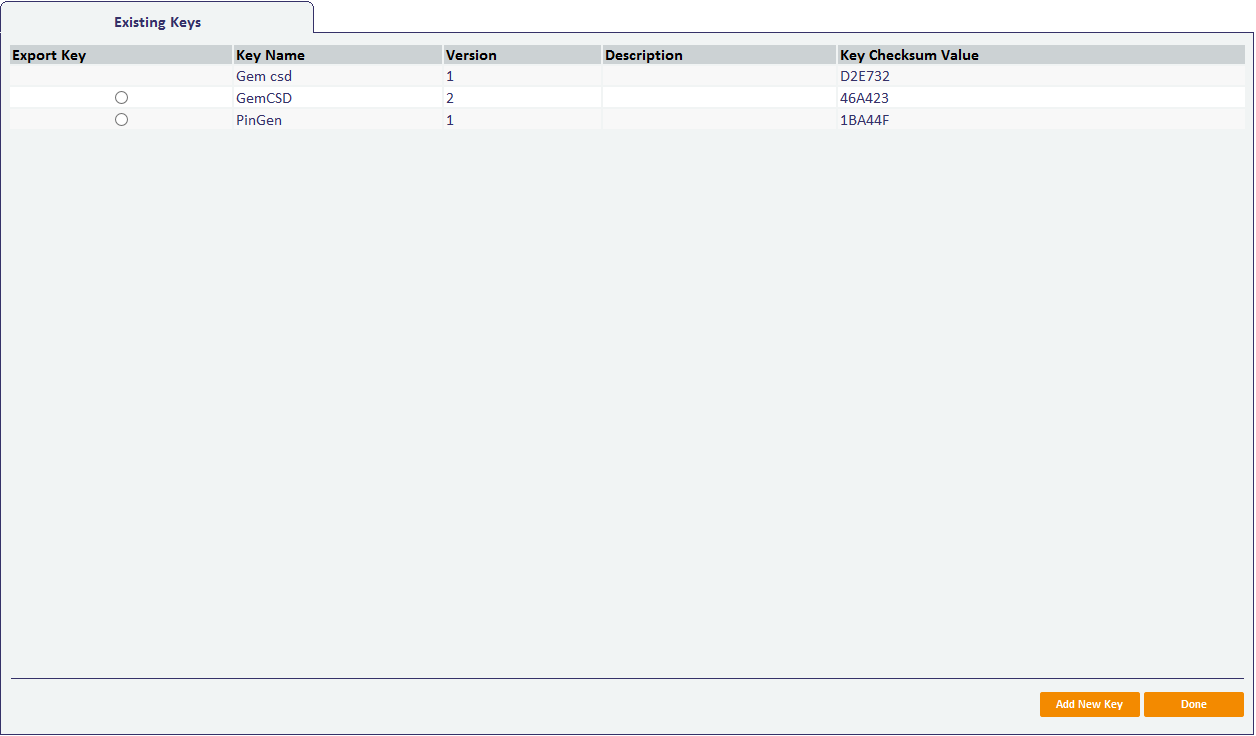Open the GemCSD key name
This screenshot has height=736, width=1256.
click(264, 99)
